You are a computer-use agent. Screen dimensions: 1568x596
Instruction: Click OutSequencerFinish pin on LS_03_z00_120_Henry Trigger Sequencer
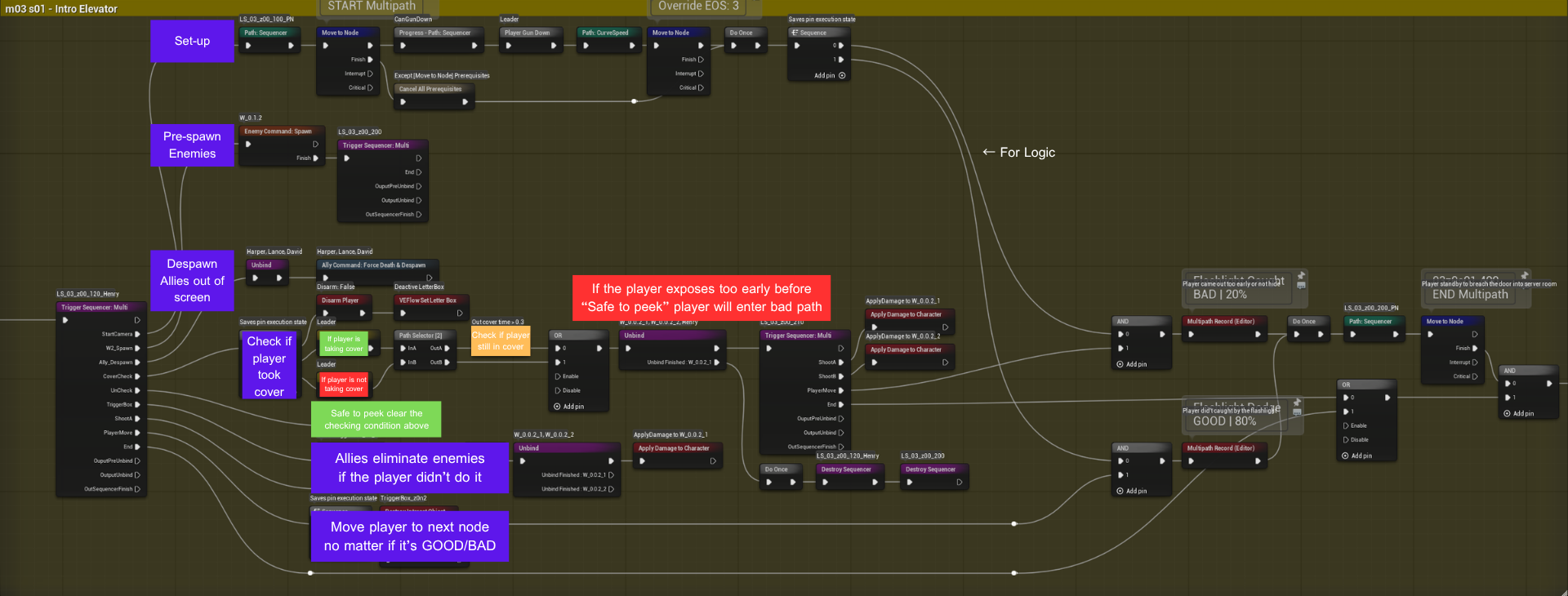(137, 489)
